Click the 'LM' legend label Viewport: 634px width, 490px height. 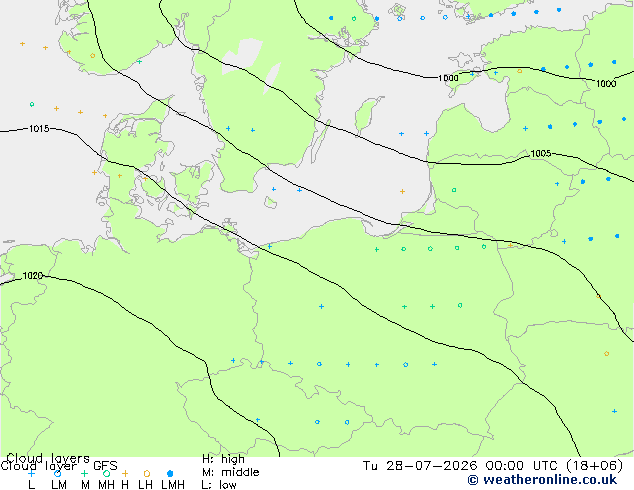[59, 484]
